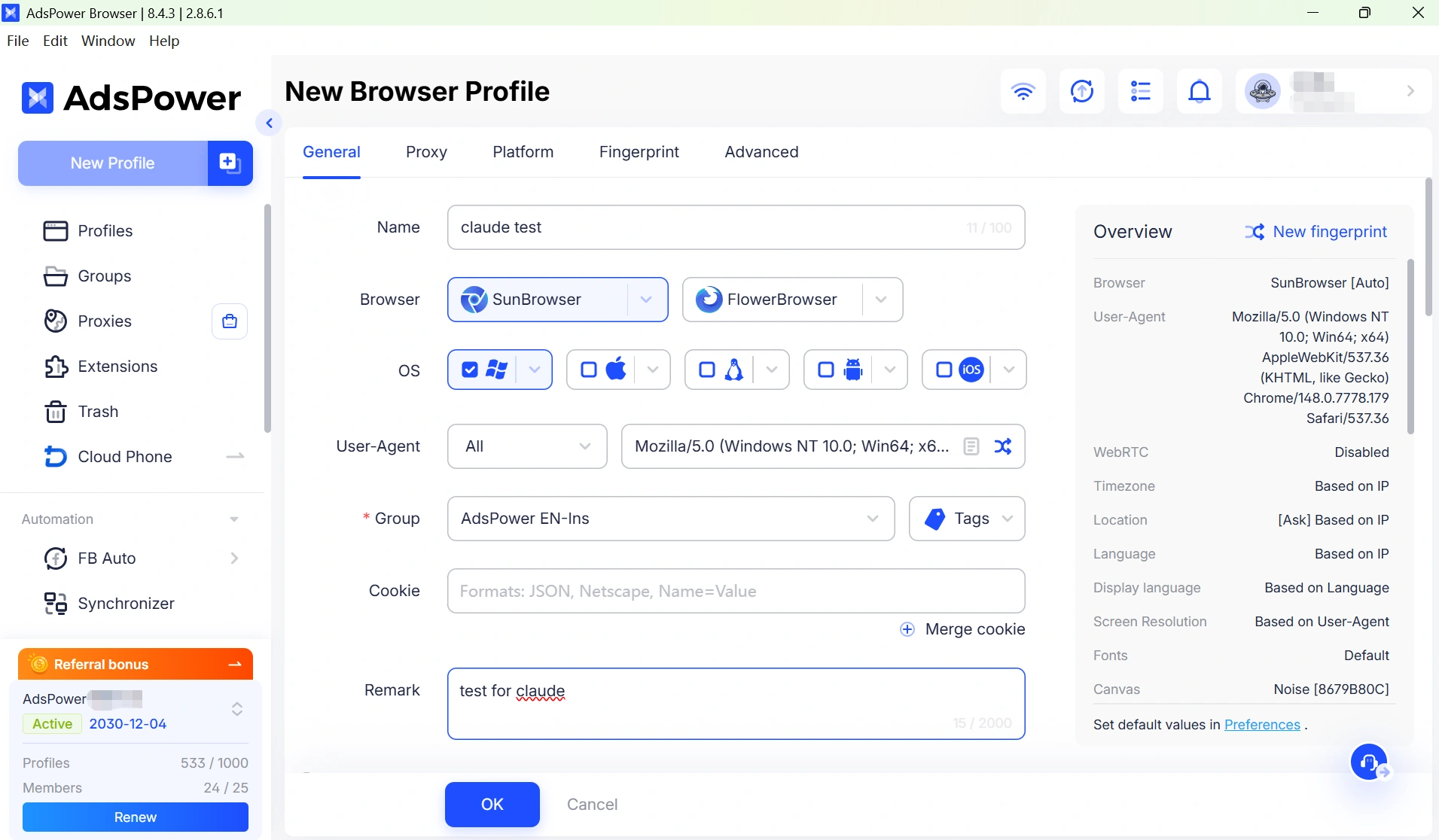The width and height of the screenshot is (1439, 840).
Task: Check the macOS checkbox
Action: coord(589,370)
